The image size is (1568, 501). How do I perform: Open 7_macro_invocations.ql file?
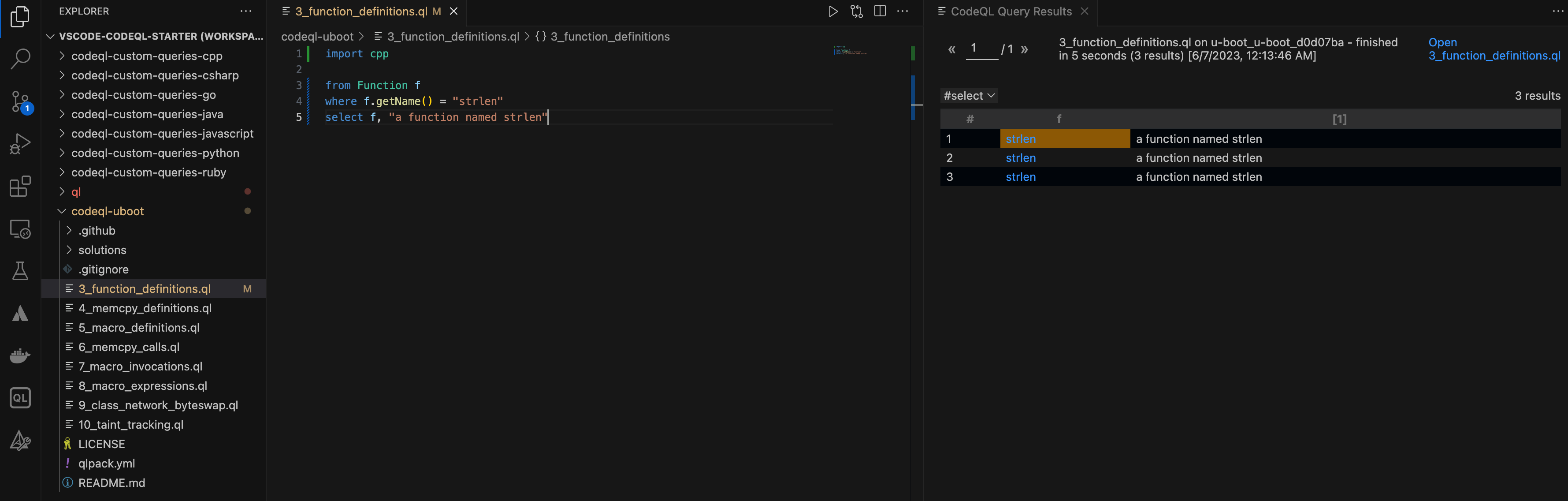[x=140, y=367]
